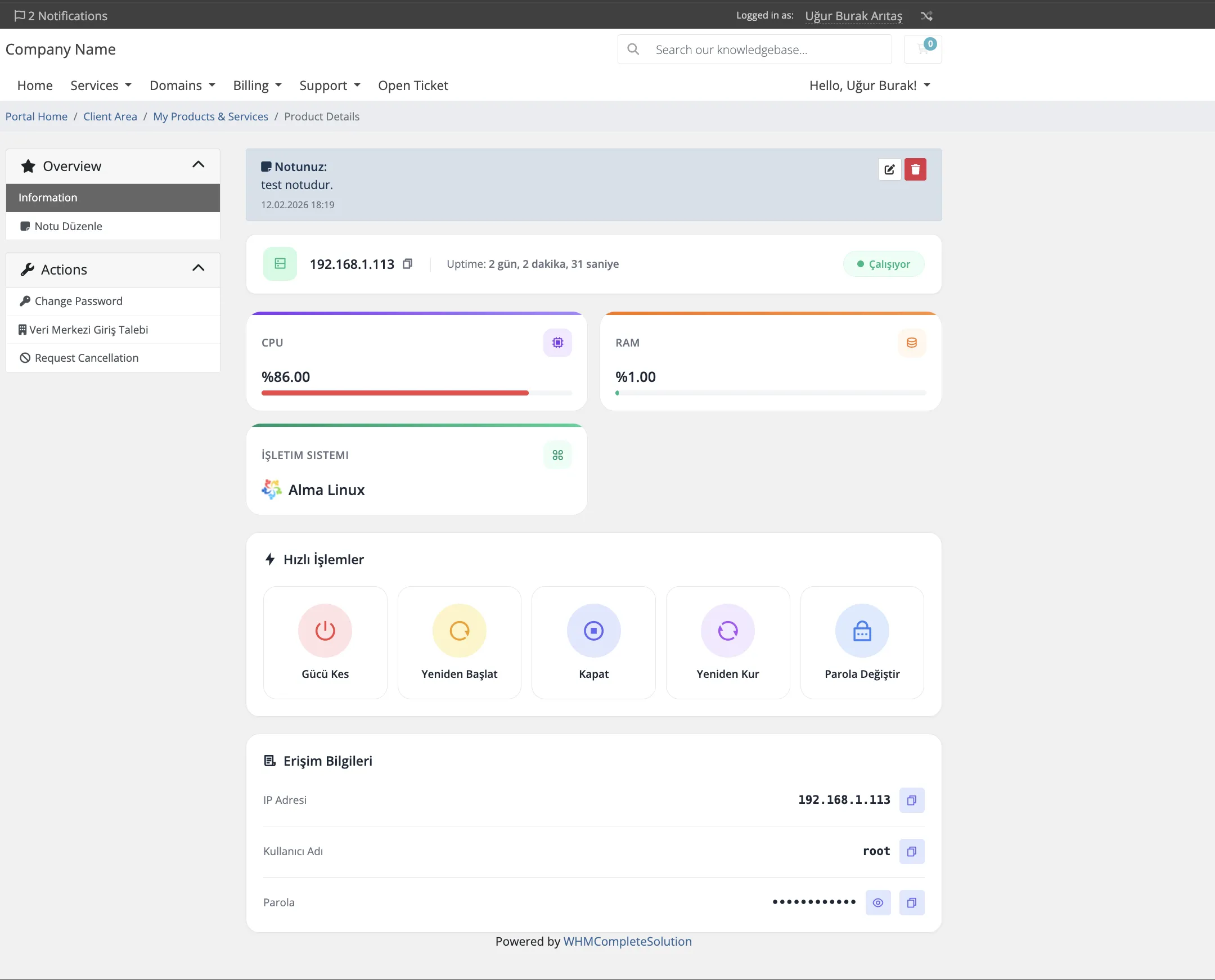Image resolution: width=1215 pixels, height=980 pixels.
Task: Open the Domains dropdown menu
Action: click(182, 86)
